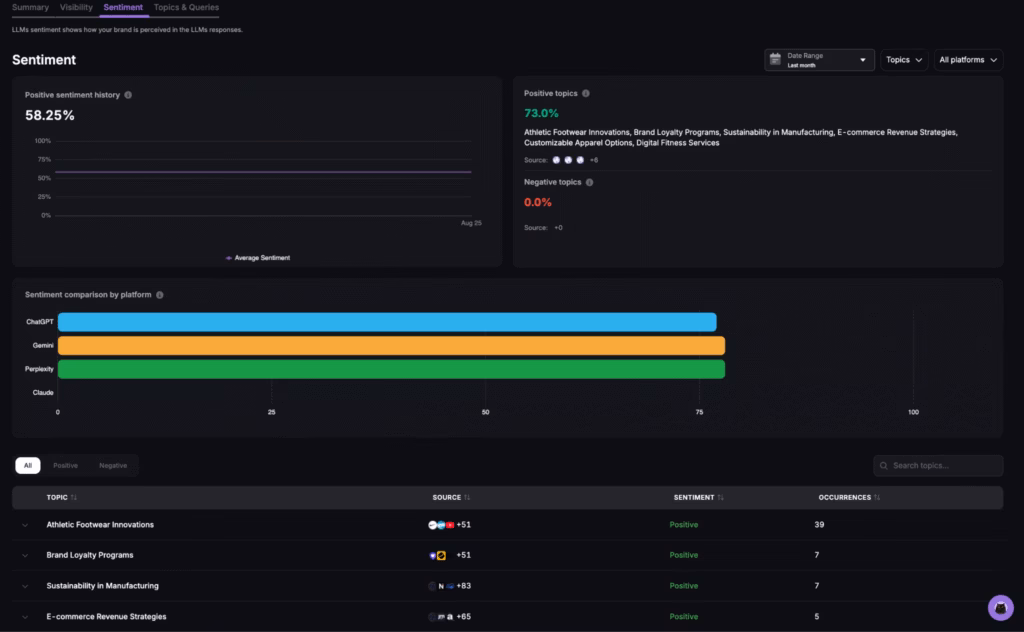Image resolution: width=1024 pixels, height=632 pixels.
Task: Click the Search topics input field
Action: 937,465
